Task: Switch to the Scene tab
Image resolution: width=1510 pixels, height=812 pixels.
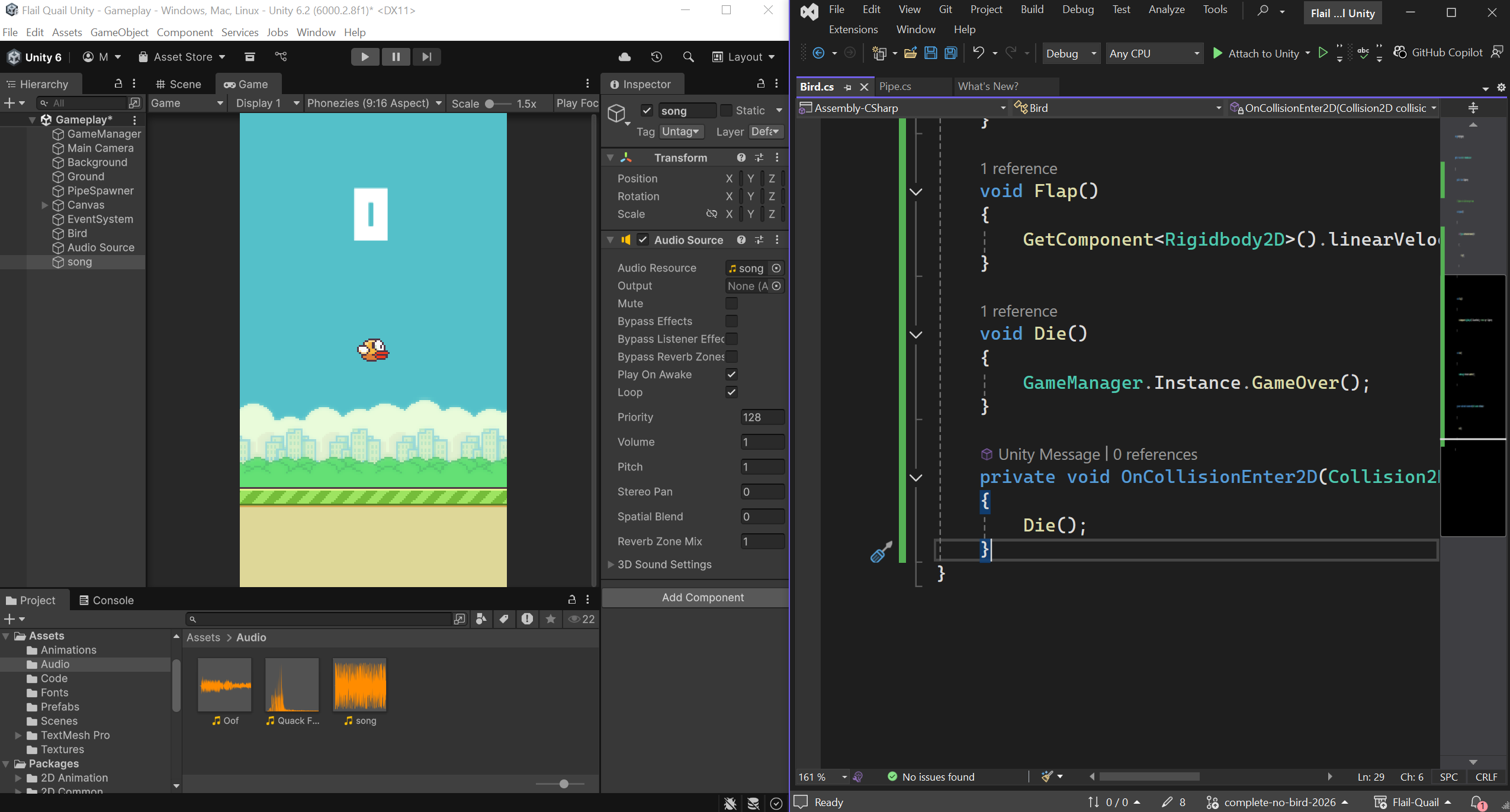Action: point(178,84)
